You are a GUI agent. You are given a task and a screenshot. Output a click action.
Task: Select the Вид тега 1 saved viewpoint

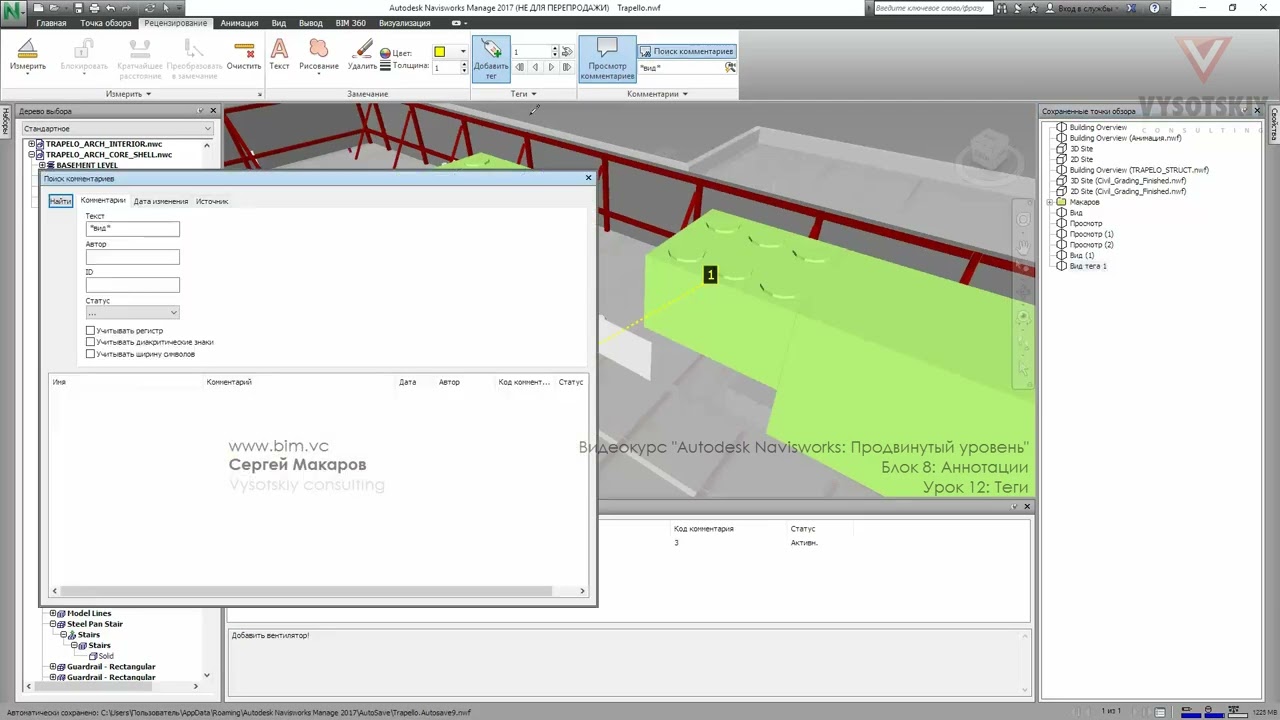pyautogui.click(x=1088, y=266)
